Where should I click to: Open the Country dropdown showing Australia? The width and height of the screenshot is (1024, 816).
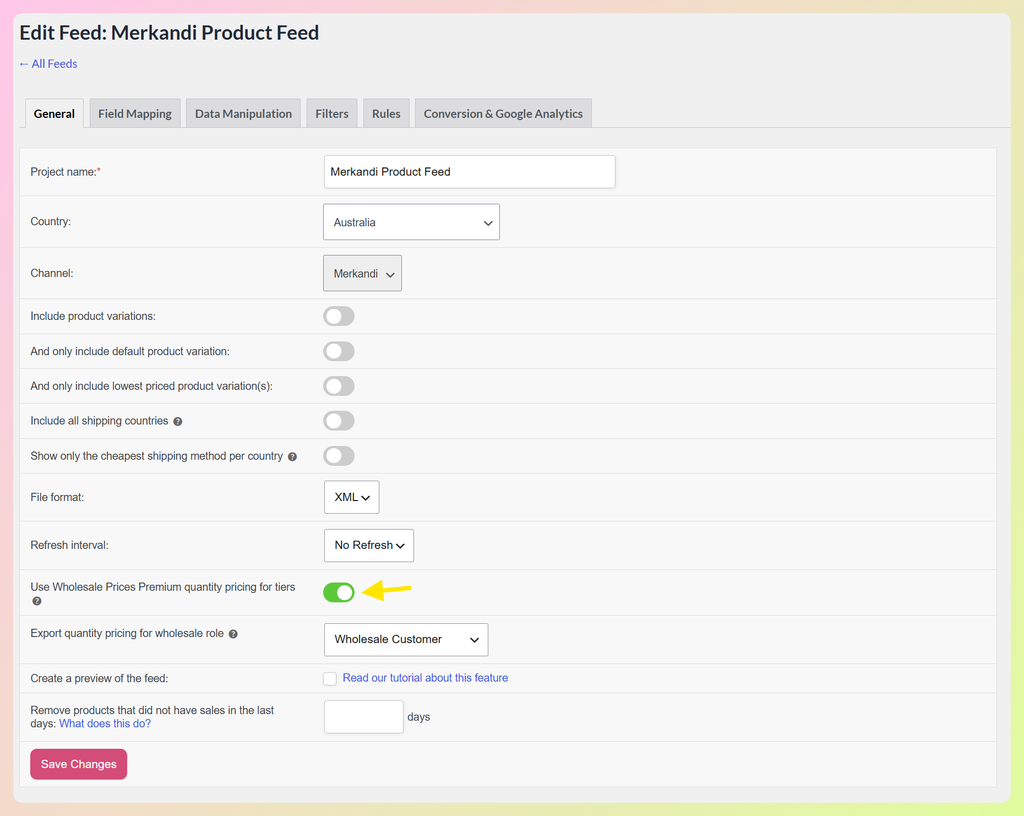411,222
